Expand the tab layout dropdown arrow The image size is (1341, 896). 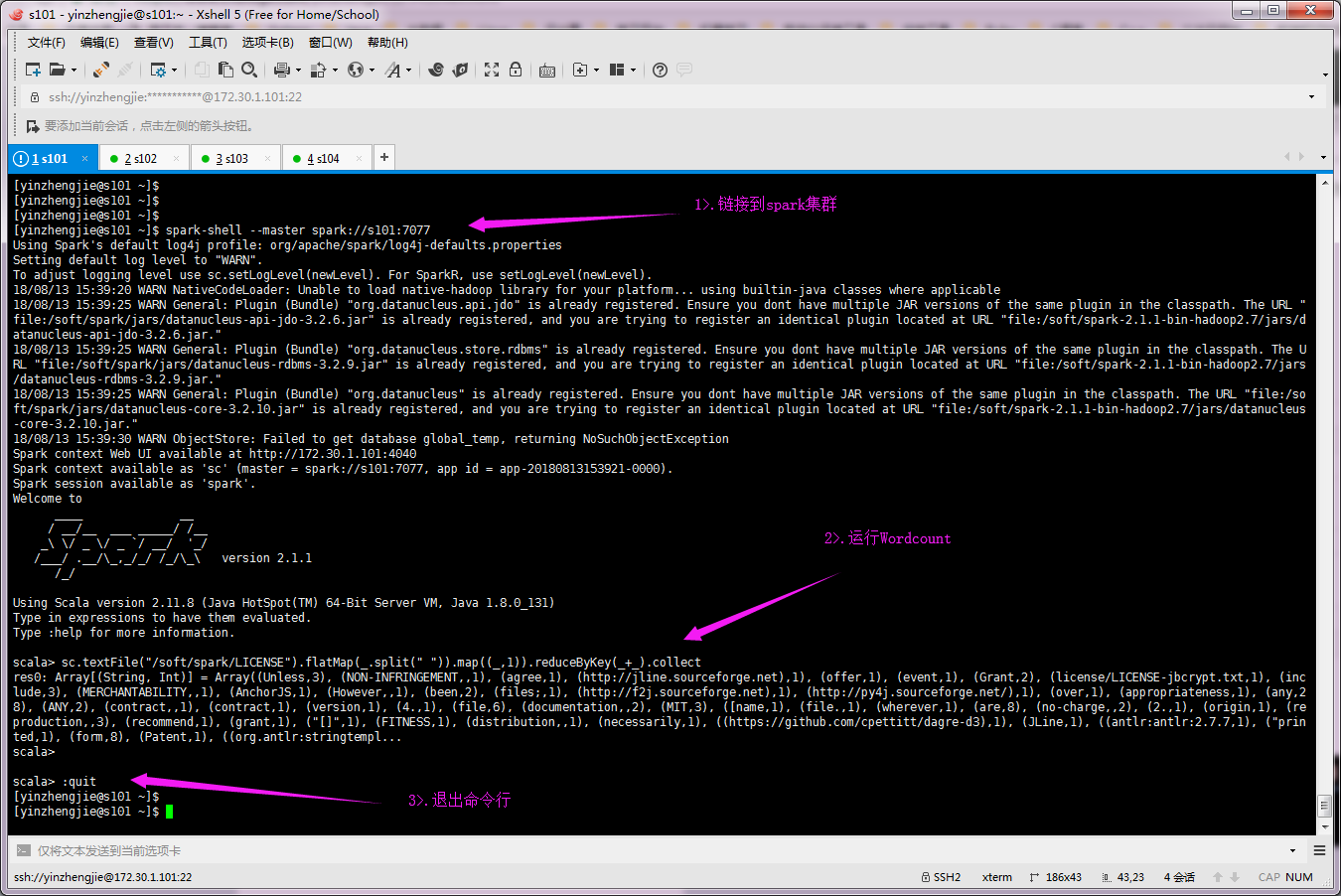click(633, 70)
